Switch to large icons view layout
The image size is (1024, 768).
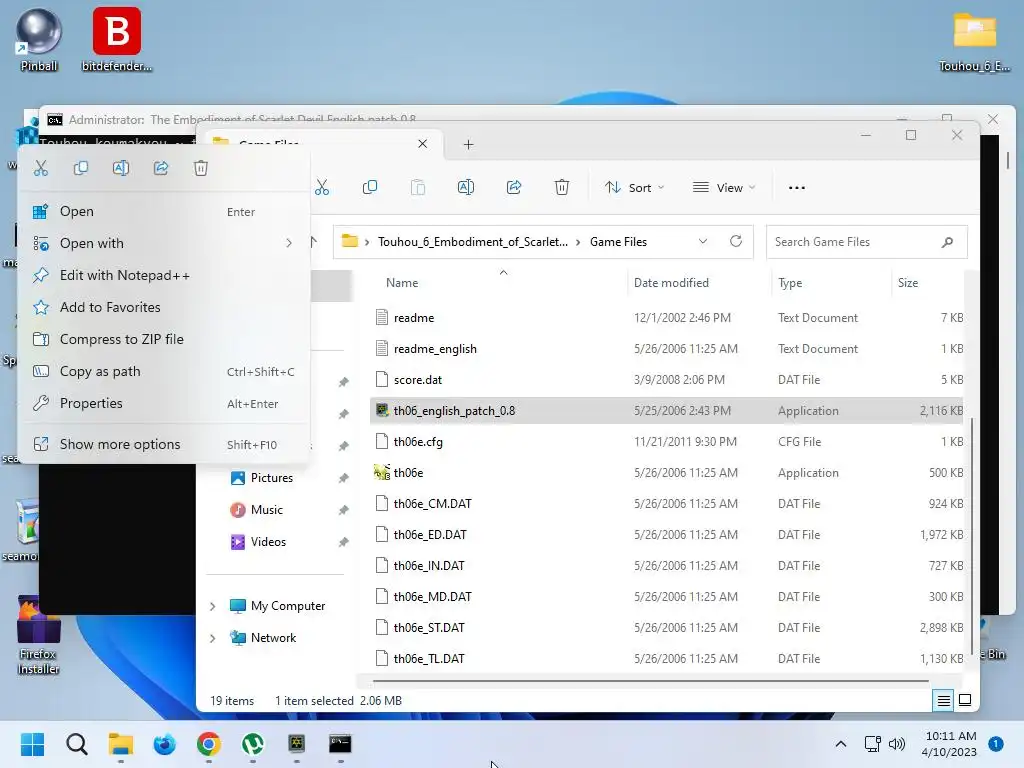(965, 701)
